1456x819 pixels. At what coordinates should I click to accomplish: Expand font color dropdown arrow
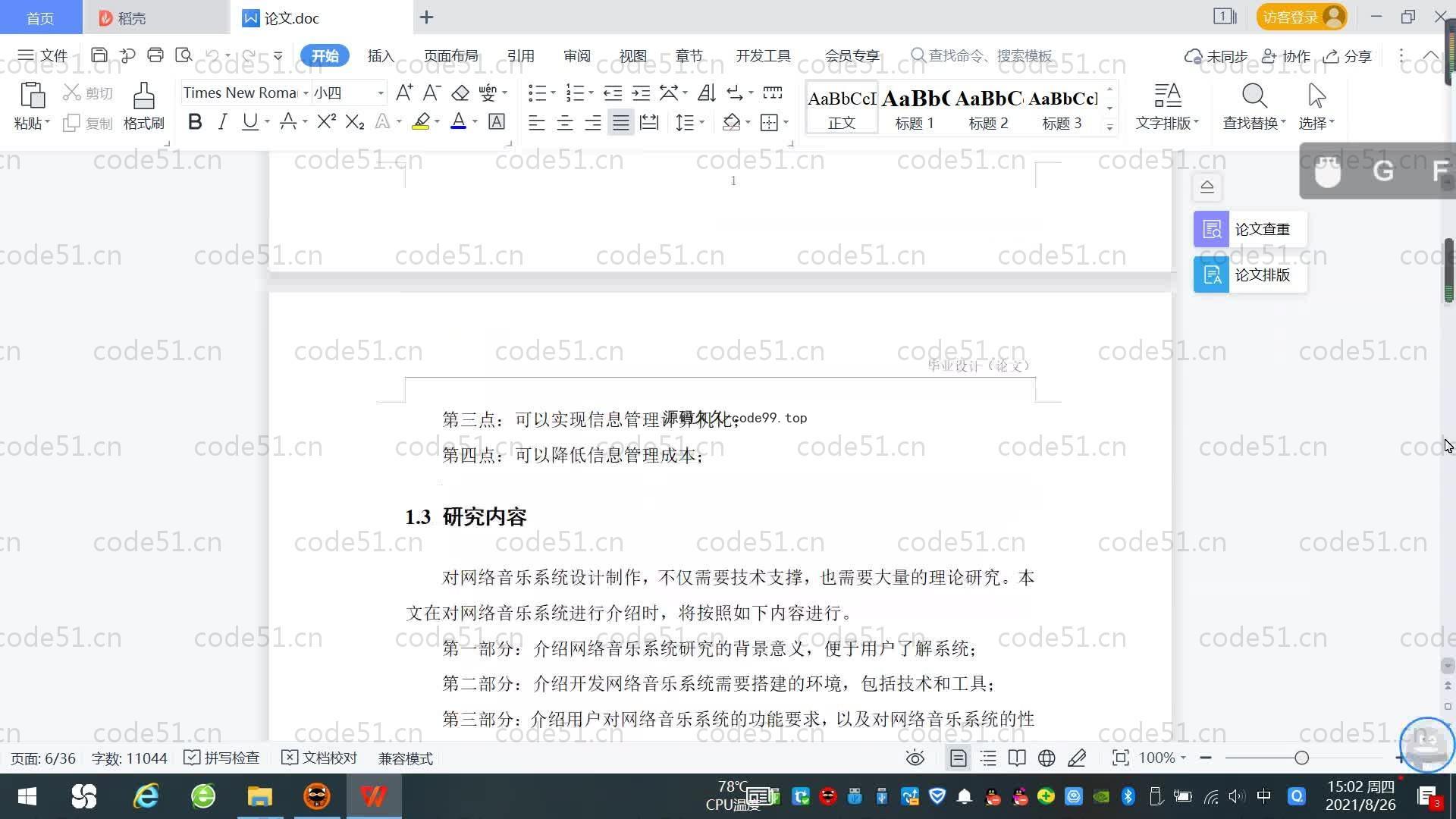pyautogui.click(x=475, y=122)
